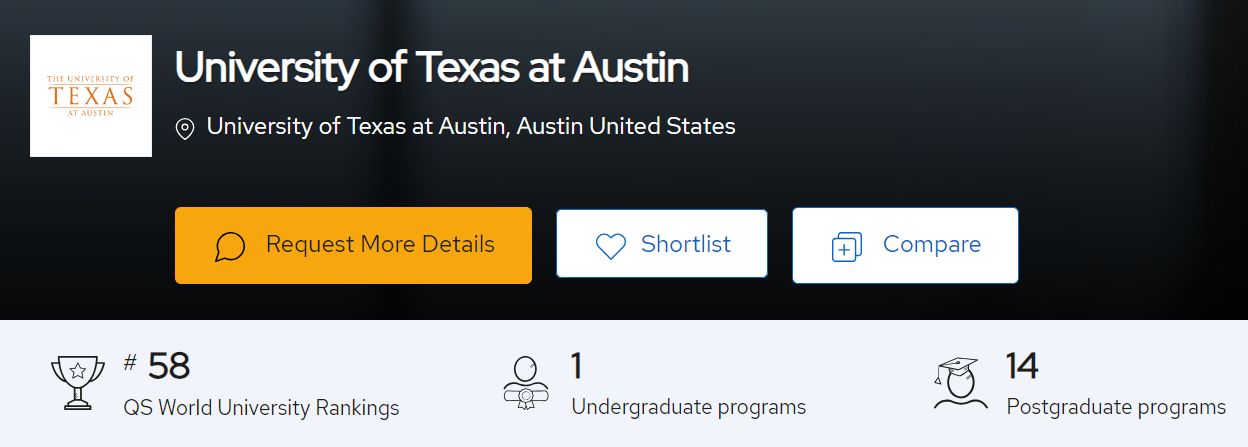This screenshot has height=447, width=1248.
Task: Click the University of Texas logo thumbnail
Action: coord(91,96)
